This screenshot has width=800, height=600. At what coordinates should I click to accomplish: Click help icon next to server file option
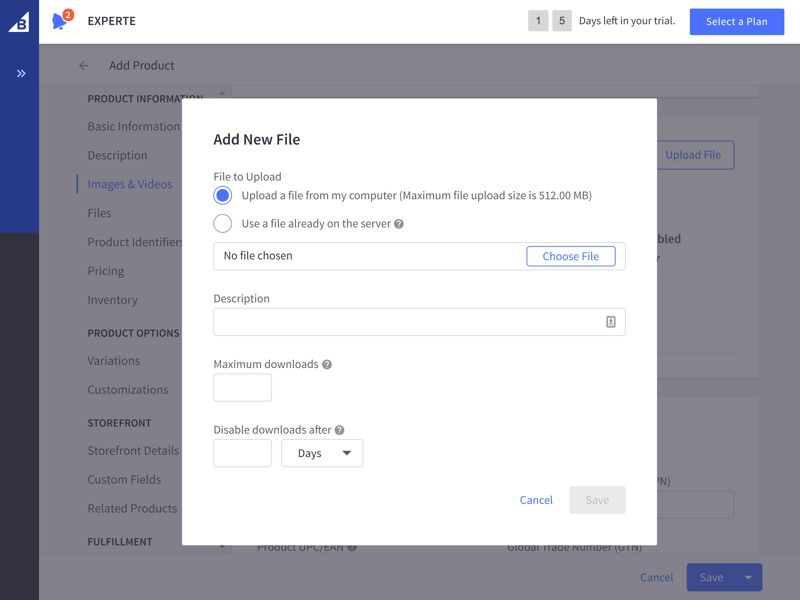click(399, 224)
